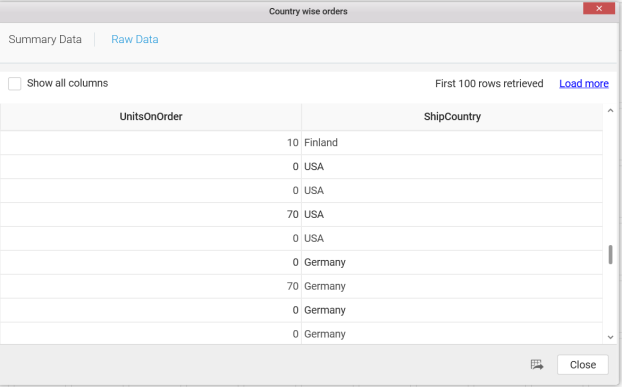The width and height of the screenshot is (622, 387).
Task: Enable the Show all columns checkbox
Action: [x=15, y=84]
